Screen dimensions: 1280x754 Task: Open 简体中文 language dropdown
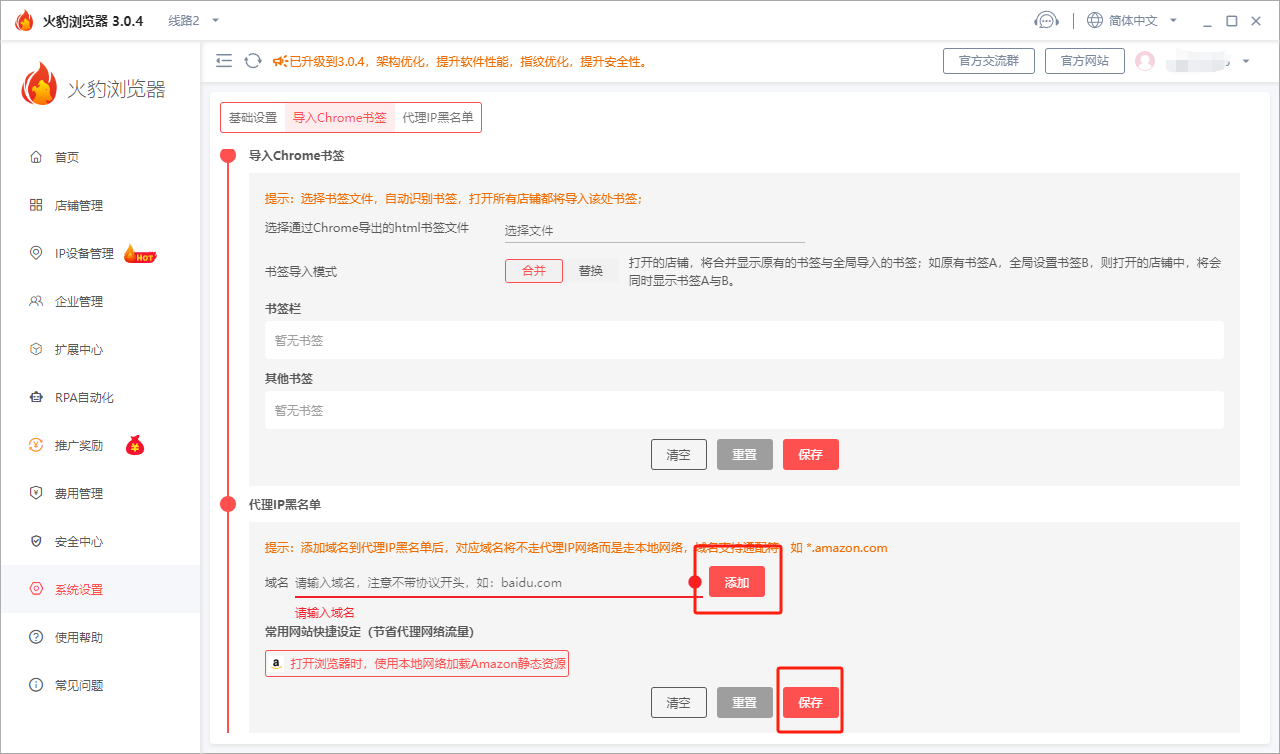click(x=1132, y=21)
